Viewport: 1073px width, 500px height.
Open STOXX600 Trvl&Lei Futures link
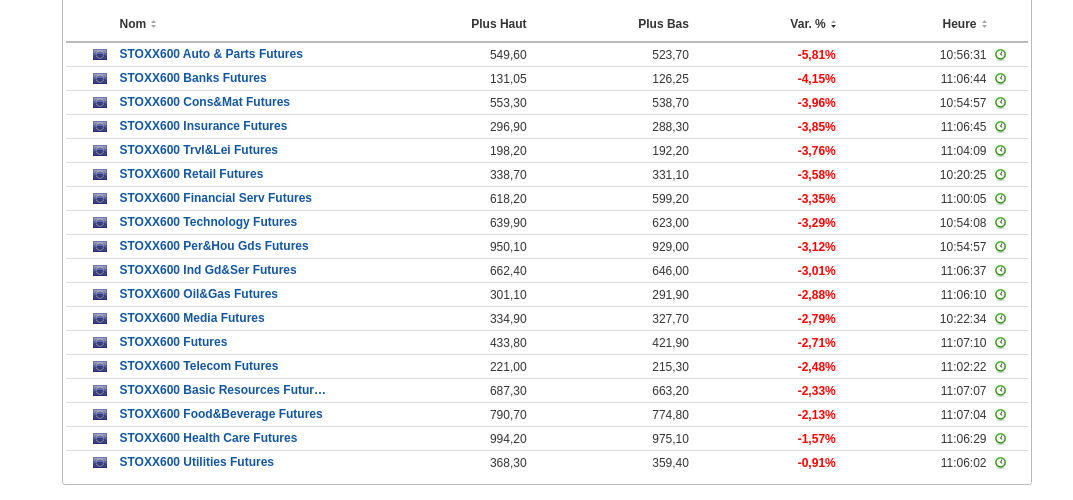click(x=199, y=150)
